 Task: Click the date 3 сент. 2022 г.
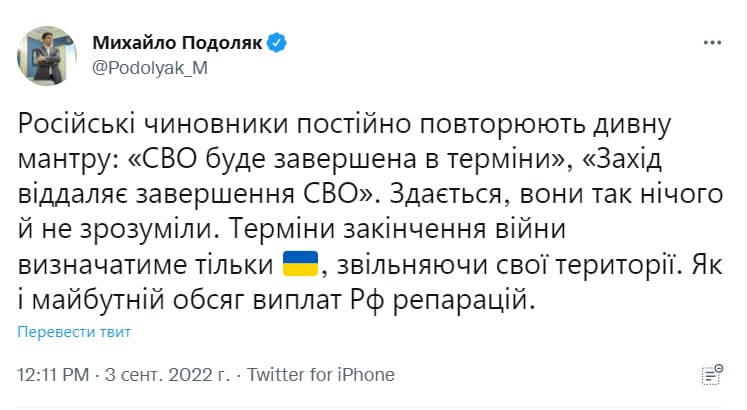(x=167, y=375)
